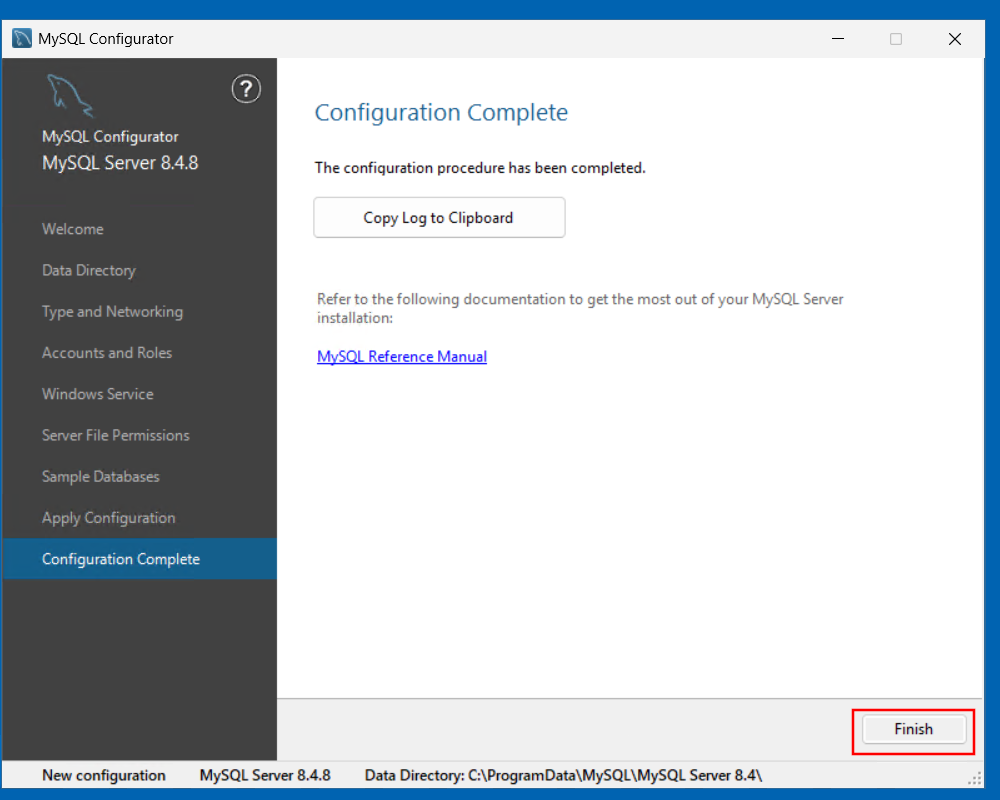The image size is (1000, 800).
Task: Click the MySQL Configurator title bar icon
Action: pyautogui.click(x=22, y=38)
